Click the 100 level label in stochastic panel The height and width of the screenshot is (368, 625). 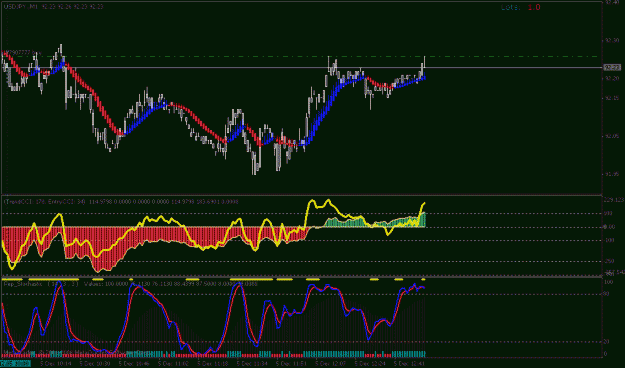tap(608, 282)
